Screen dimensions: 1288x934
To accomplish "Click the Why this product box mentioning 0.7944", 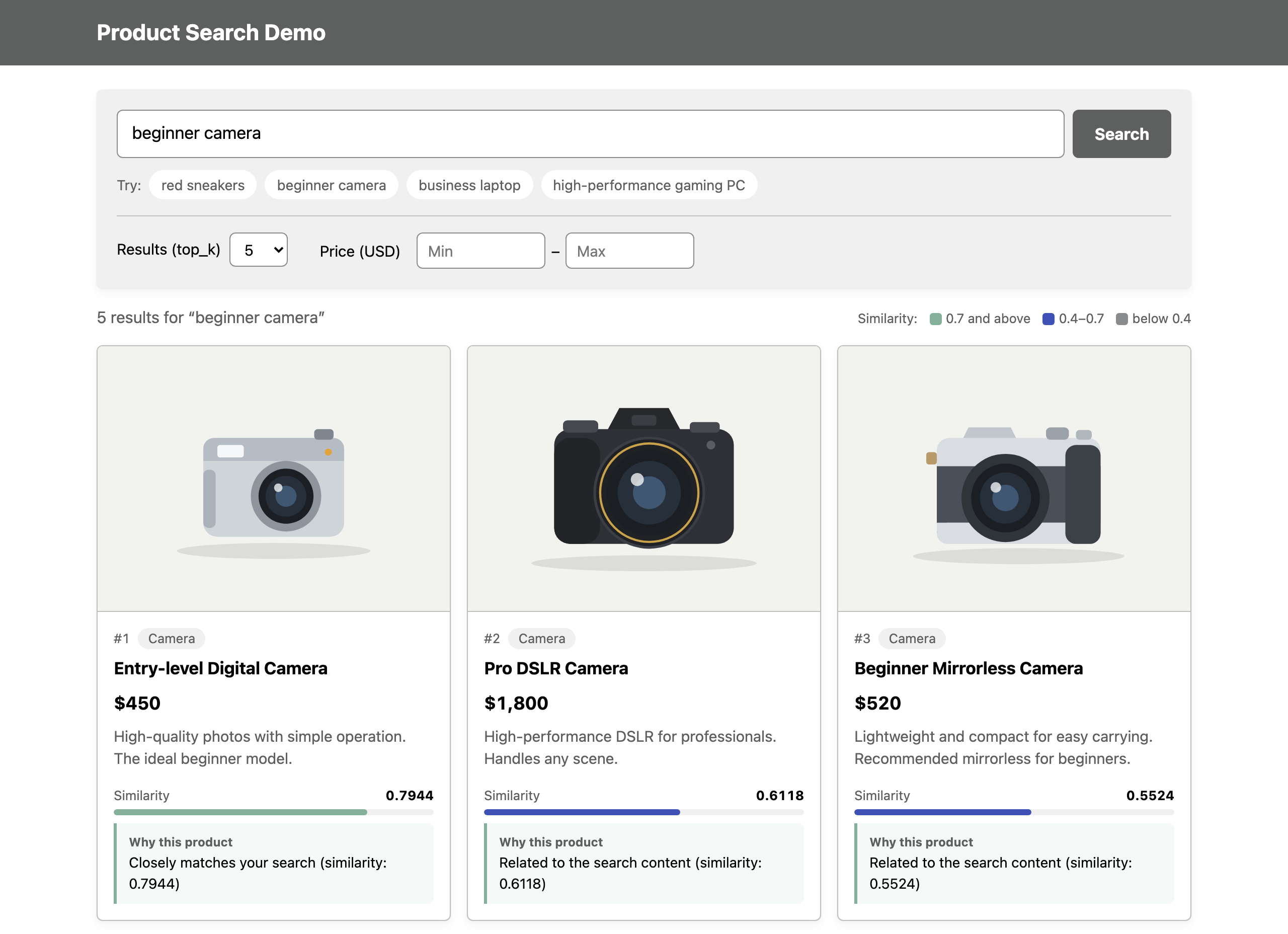I will 274,863.
